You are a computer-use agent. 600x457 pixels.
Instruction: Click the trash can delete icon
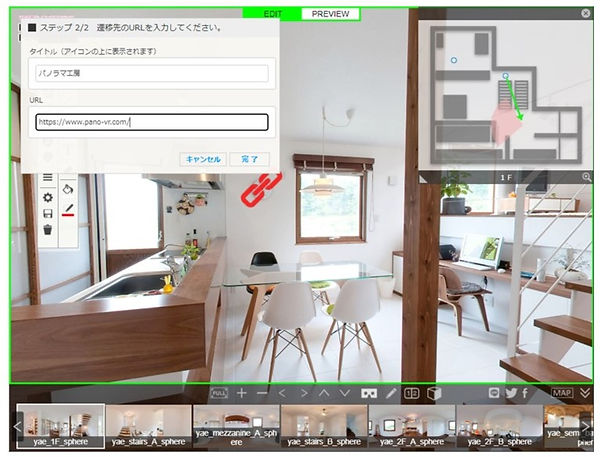pyautogui.click(x=47, y=229)
